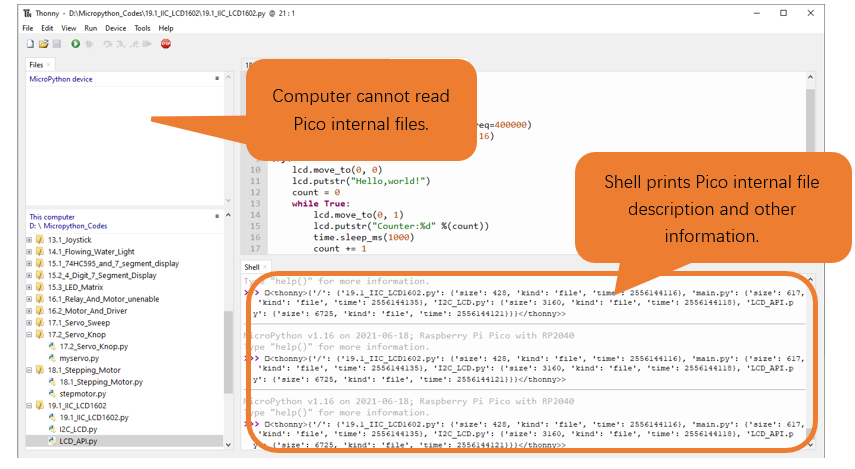855x469 pixels.
Task: Click the D:\ Micropython_Codes path link
Action: pos(68,226)
